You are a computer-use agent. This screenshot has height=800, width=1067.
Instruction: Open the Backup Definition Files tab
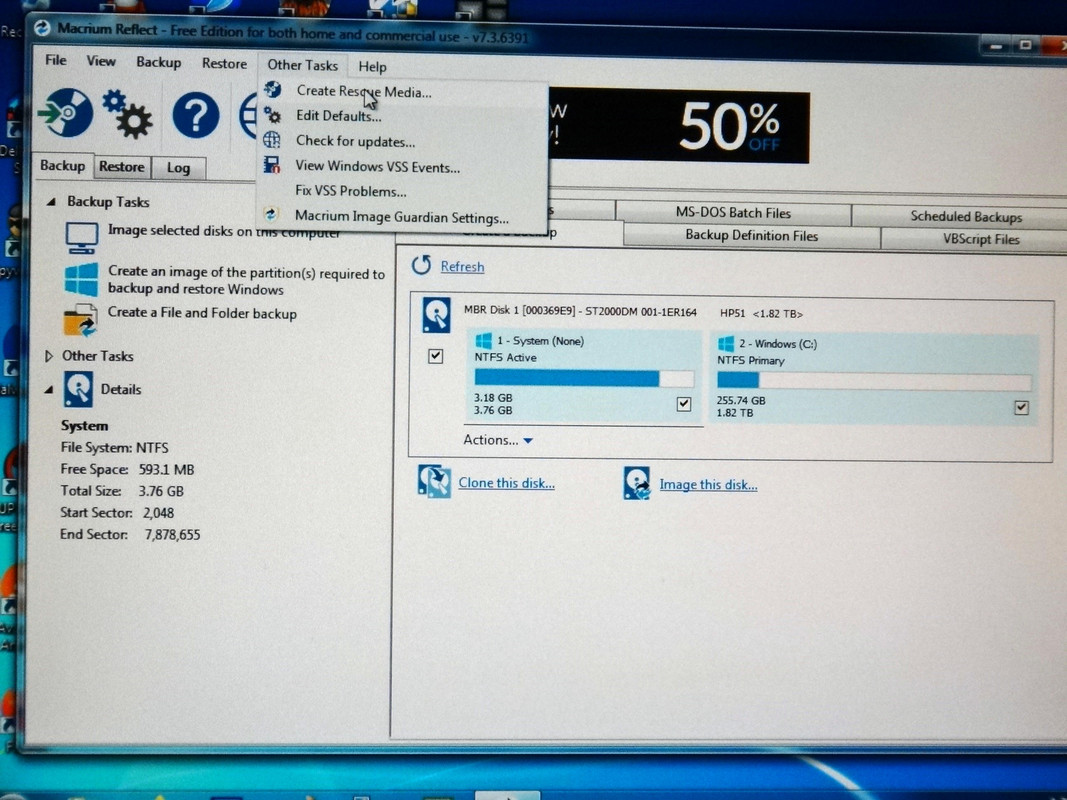(751, 235)
